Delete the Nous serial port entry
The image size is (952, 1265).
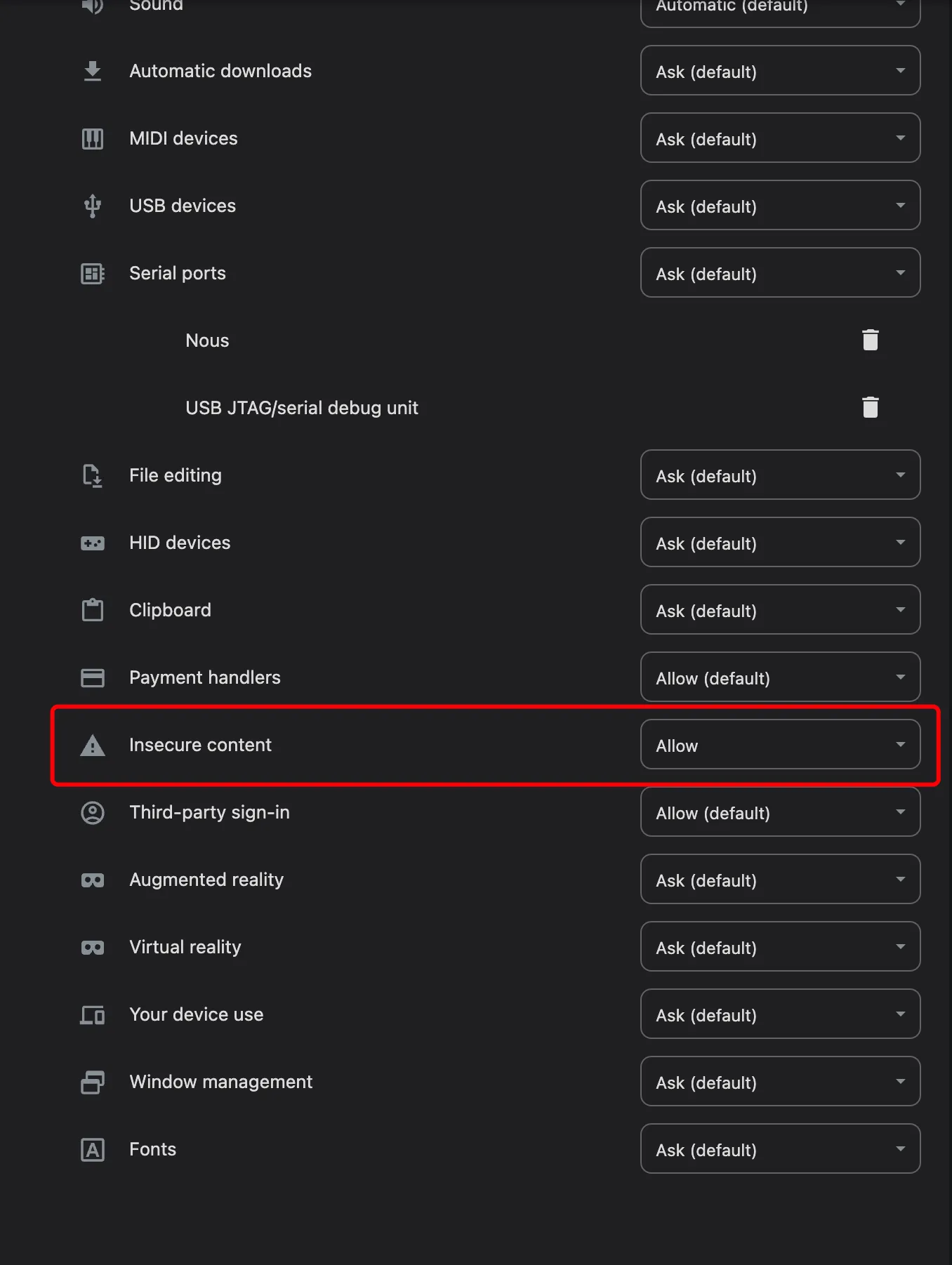click(870, 340)
